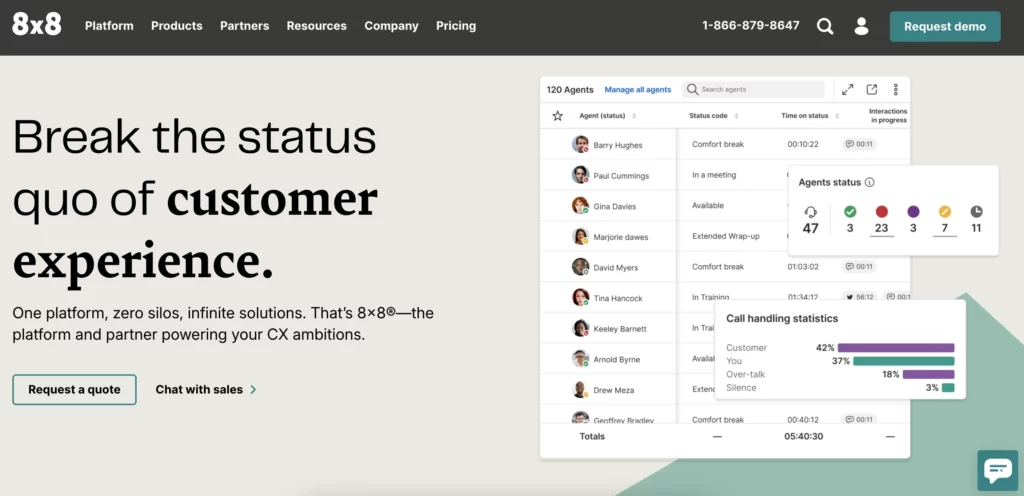Select the red busy status filter
Viewport: 1024px width, 496px height.
click(882, 211)
